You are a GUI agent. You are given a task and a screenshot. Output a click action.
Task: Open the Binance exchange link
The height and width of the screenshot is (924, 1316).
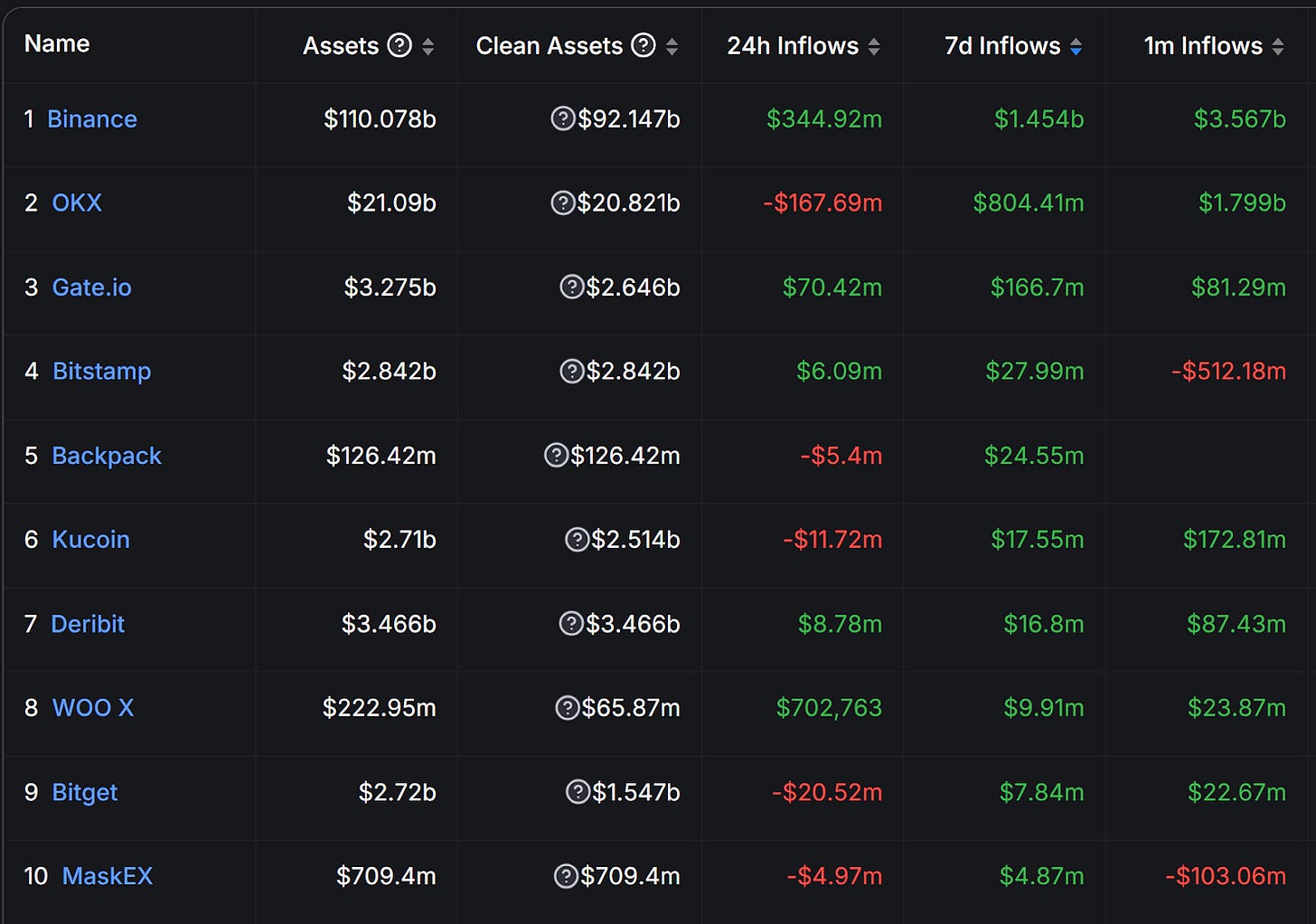(x=92, y=118)
